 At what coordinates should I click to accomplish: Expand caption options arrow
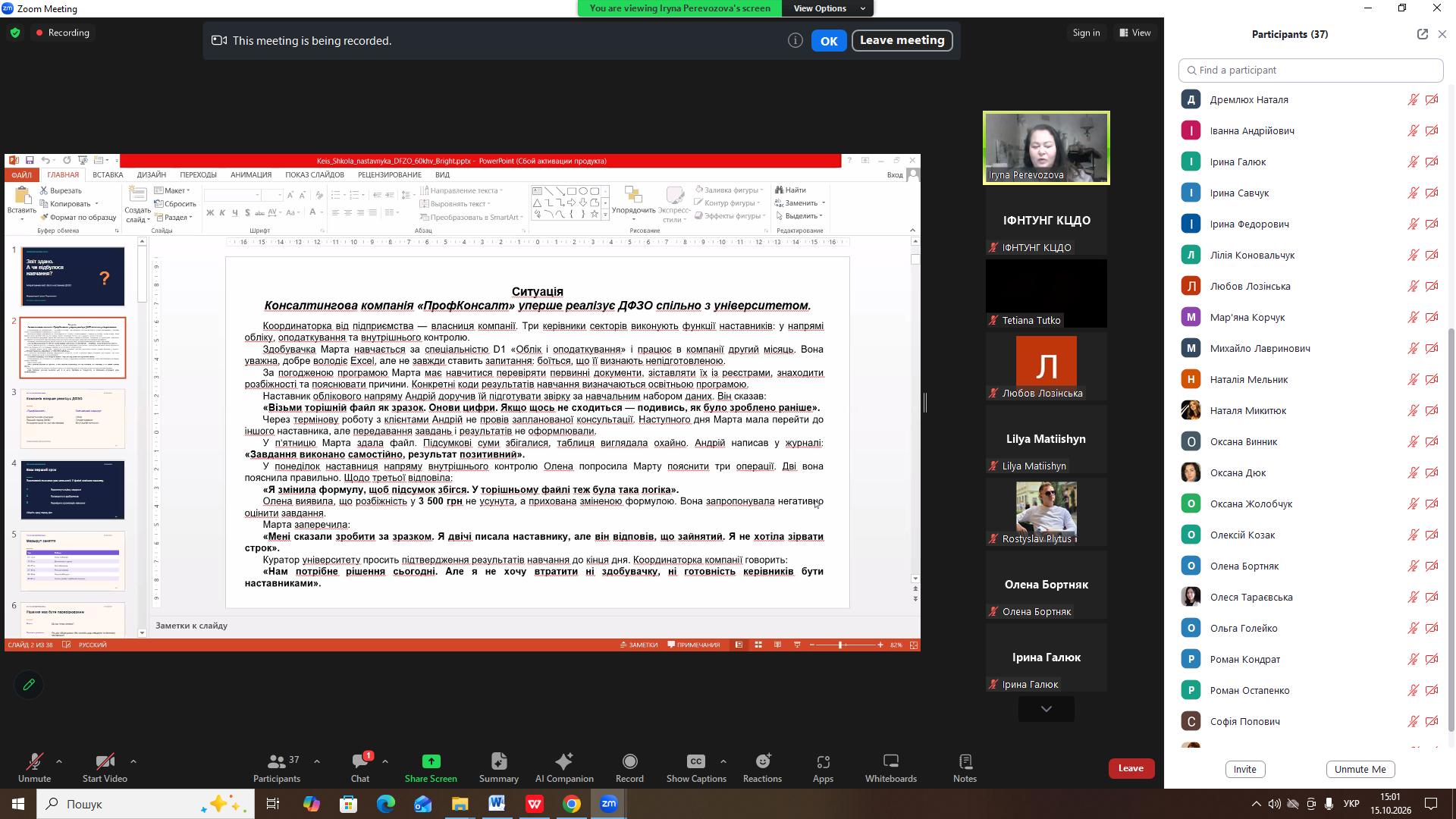click(723, 761)
